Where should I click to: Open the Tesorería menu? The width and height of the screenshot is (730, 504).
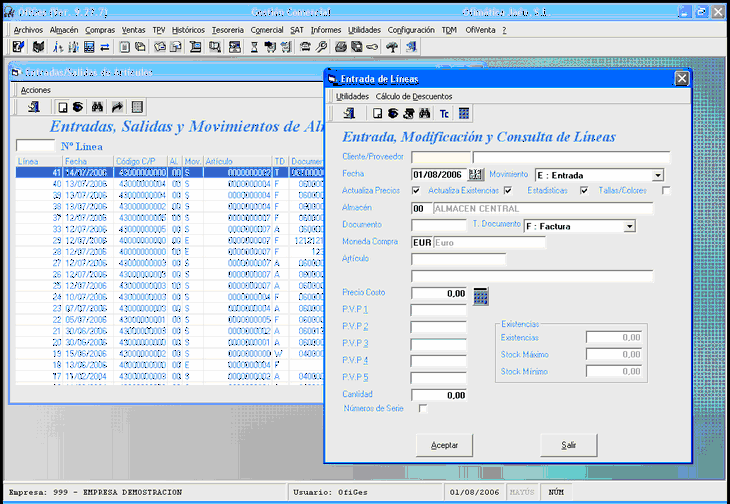pos(228,30)
